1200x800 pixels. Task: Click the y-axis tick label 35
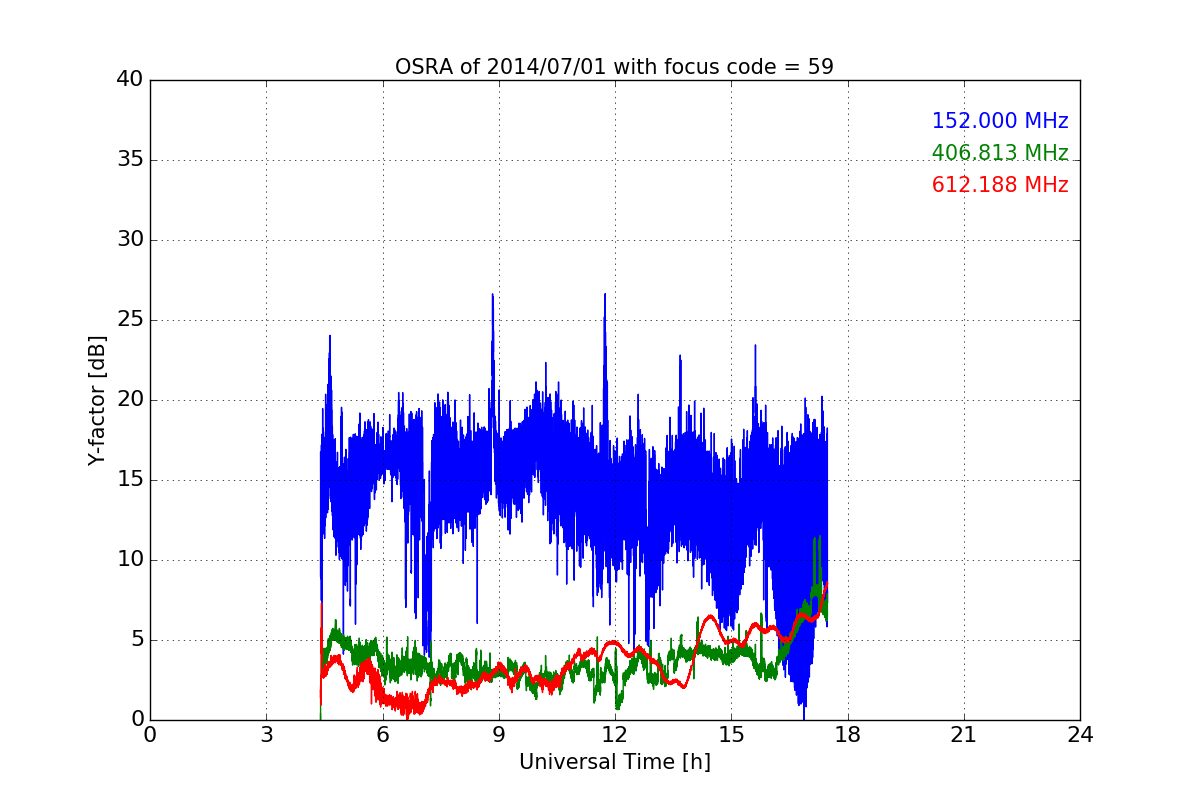point(131,160)
